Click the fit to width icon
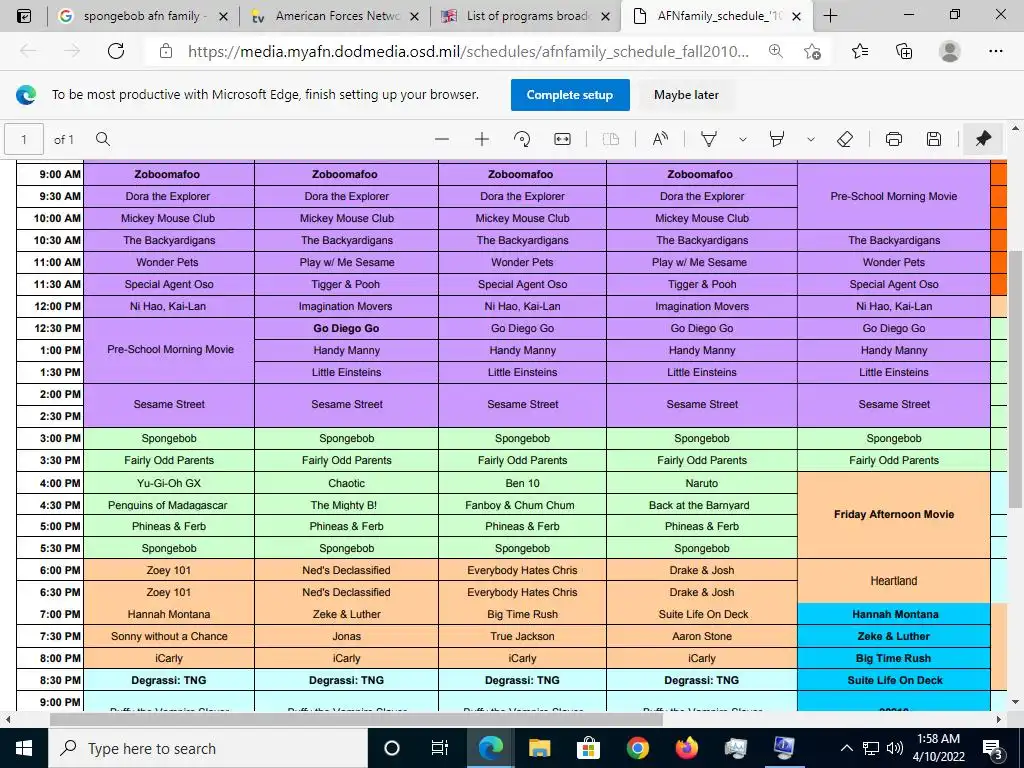The image size is (1024, 768). pyautogui.click(x=562, y=139)
